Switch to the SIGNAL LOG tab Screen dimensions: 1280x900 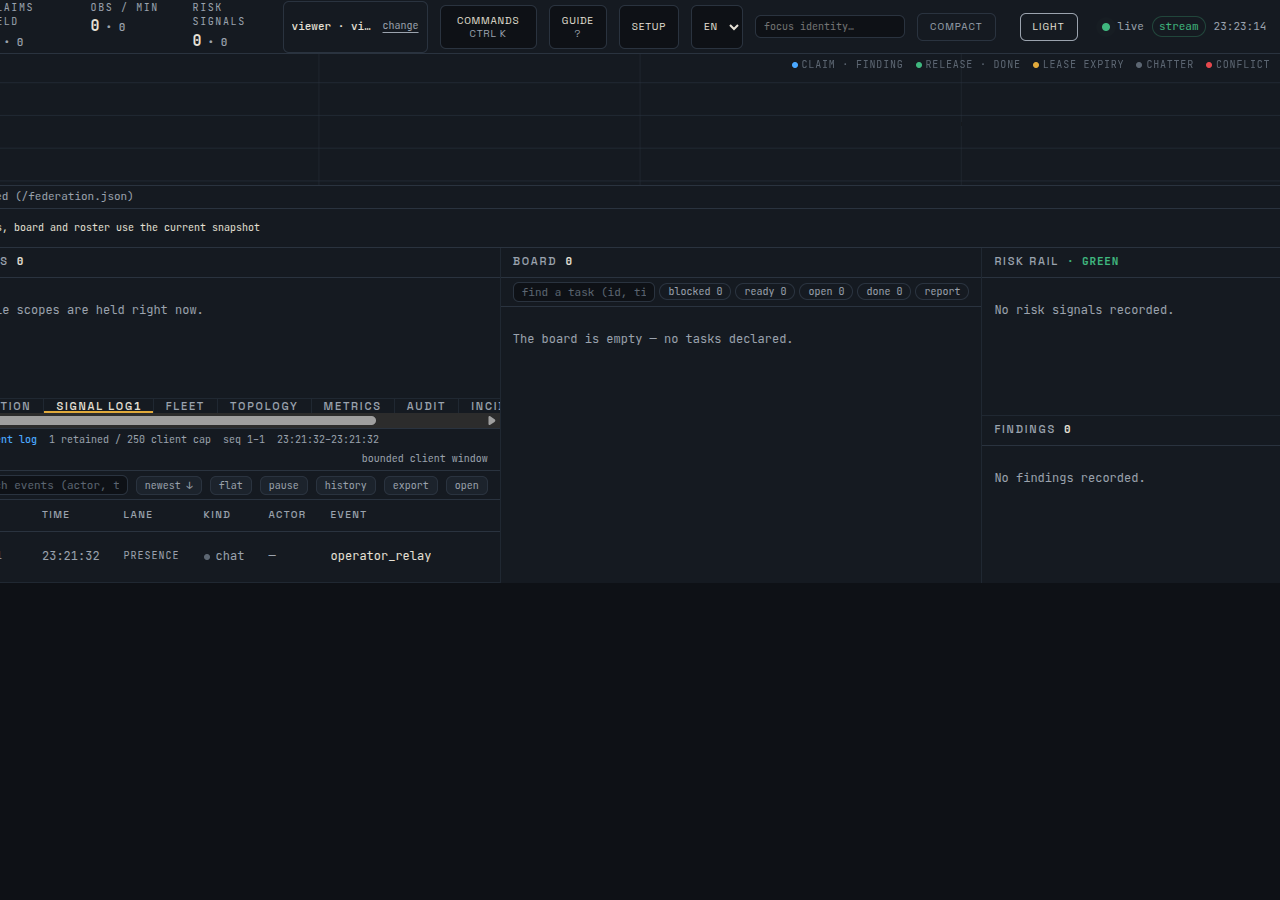(98, 406)
